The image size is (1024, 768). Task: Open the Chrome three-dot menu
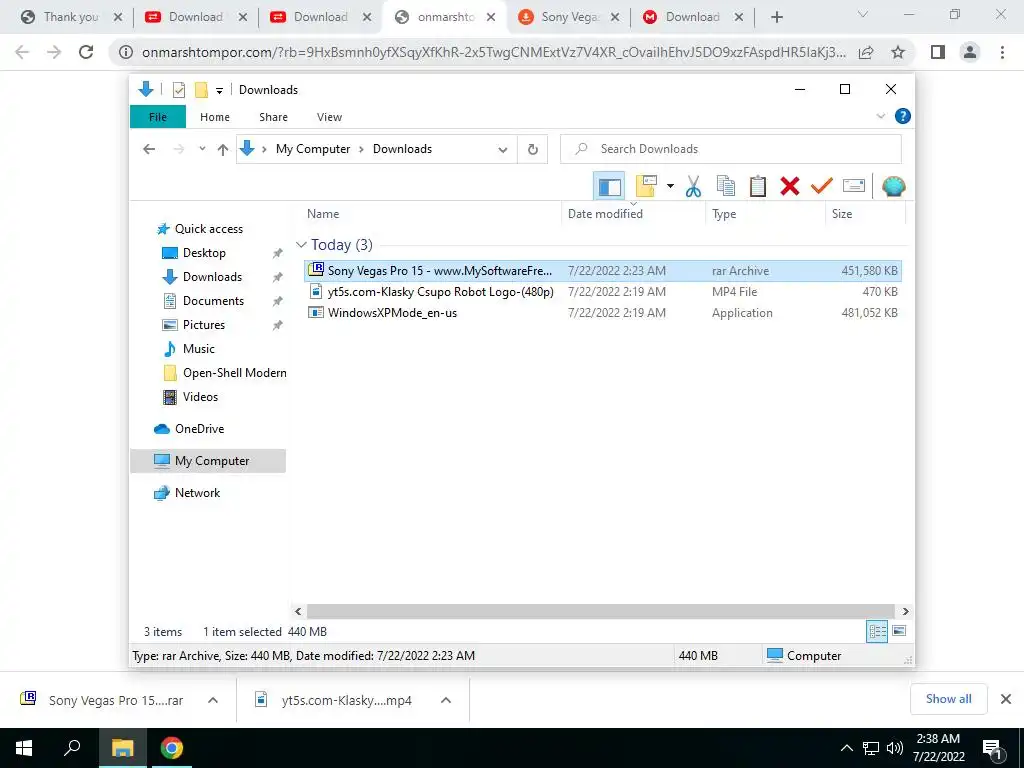(x=1002, y=52)
